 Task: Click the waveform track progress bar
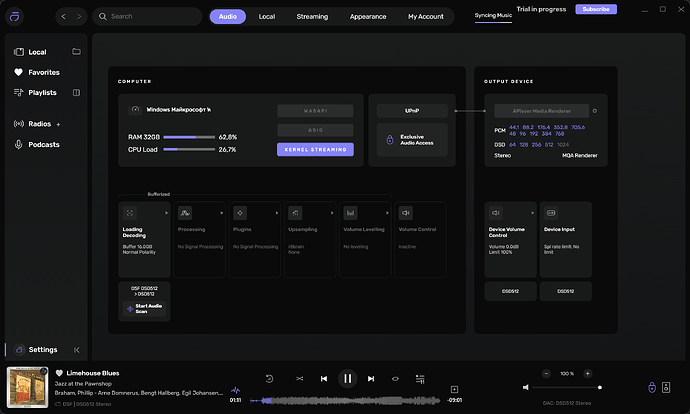click(x=345, y=400)
